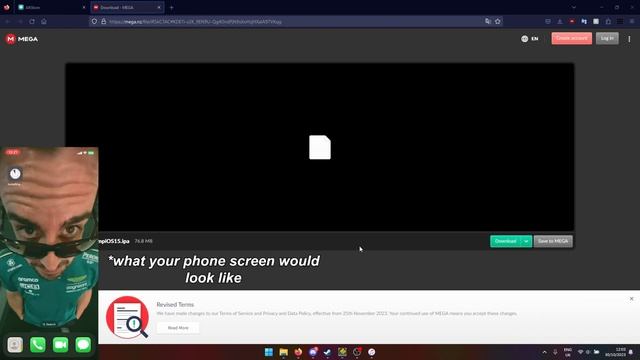640x360 pixels.
Task: Show hidden system tray icons
Action: pos(544,352)
